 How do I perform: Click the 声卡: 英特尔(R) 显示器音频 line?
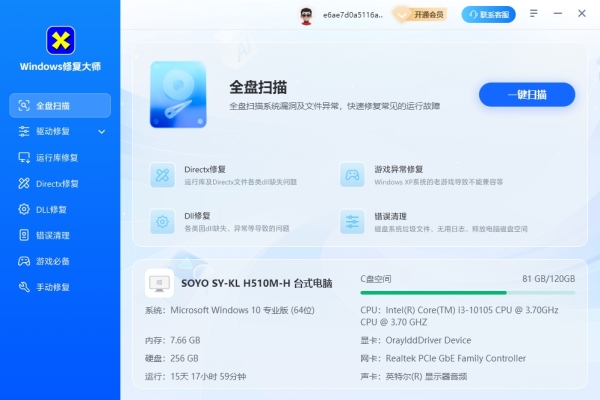[x=414, y=376]
